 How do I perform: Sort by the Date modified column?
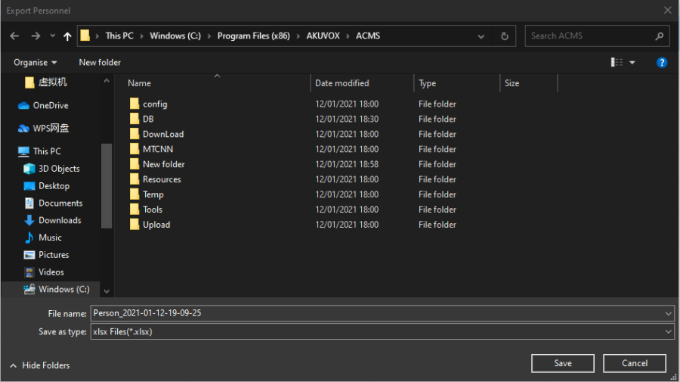click(342, 83)
